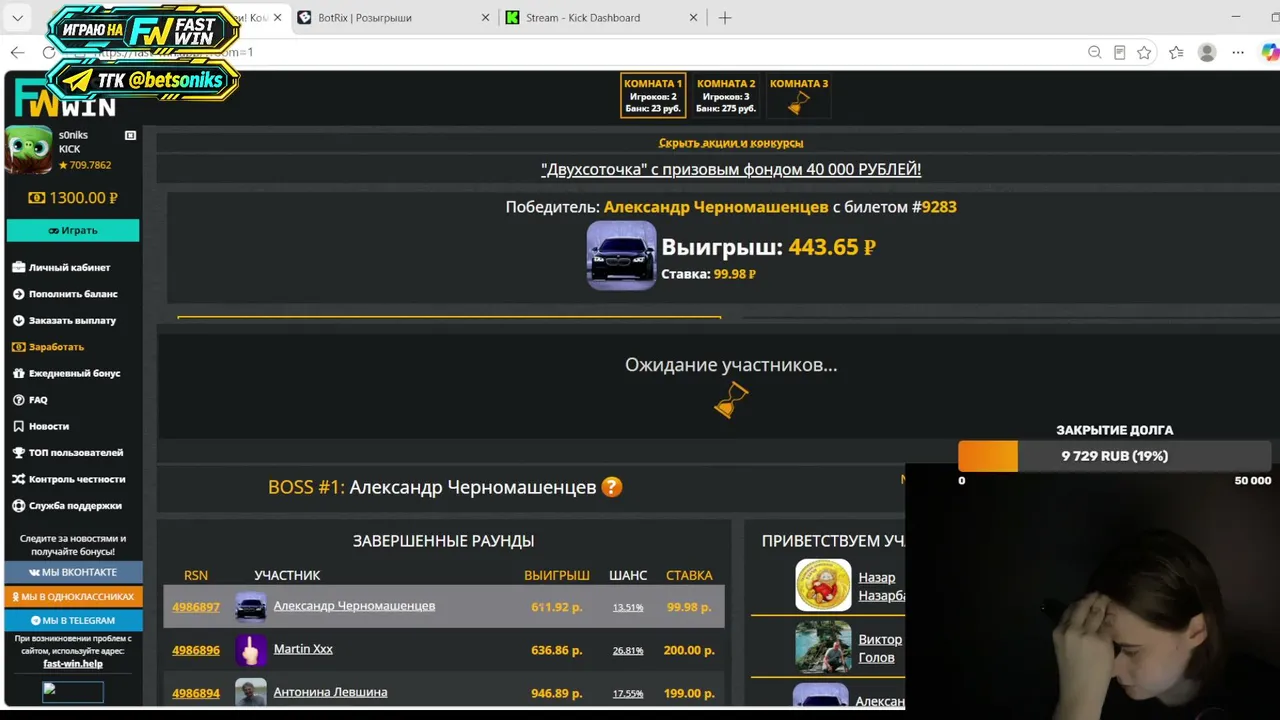The height and width of the screenshot is (720, 1280).
Task: Close the Stream - Kick Dashboard tab
Action: 692,18
